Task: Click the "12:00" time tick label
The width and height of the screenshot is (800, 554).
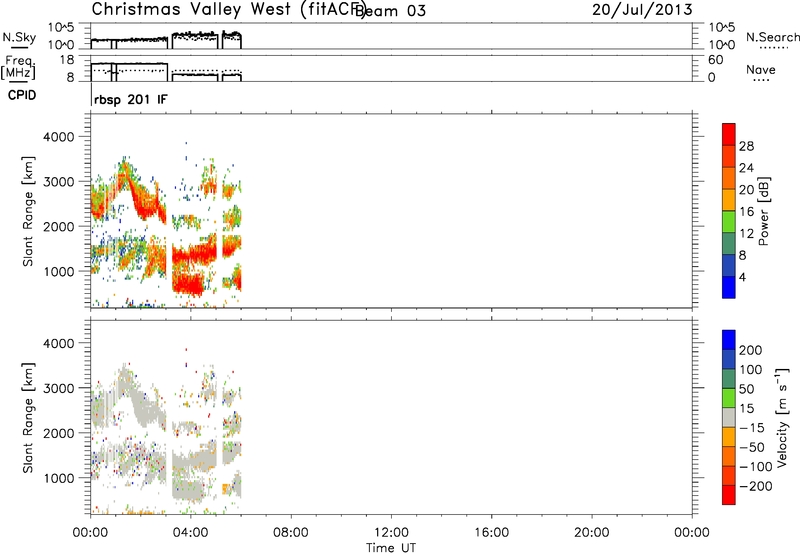Action: pyautogui.click(x=391, y=533)
